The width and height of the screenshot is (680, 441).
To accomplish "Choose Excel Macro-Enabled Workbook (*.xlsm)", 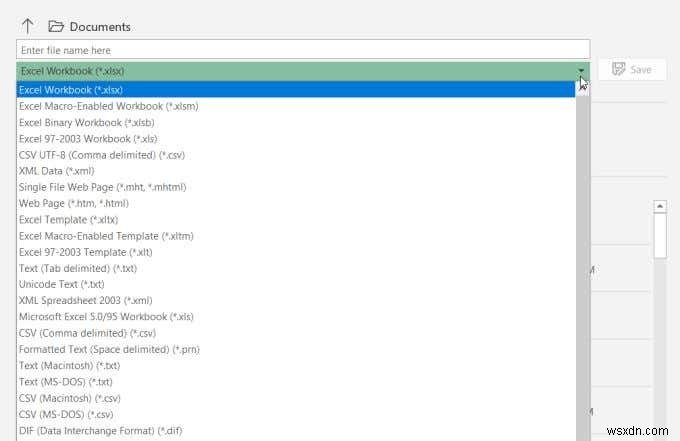I will pos(296,106).
